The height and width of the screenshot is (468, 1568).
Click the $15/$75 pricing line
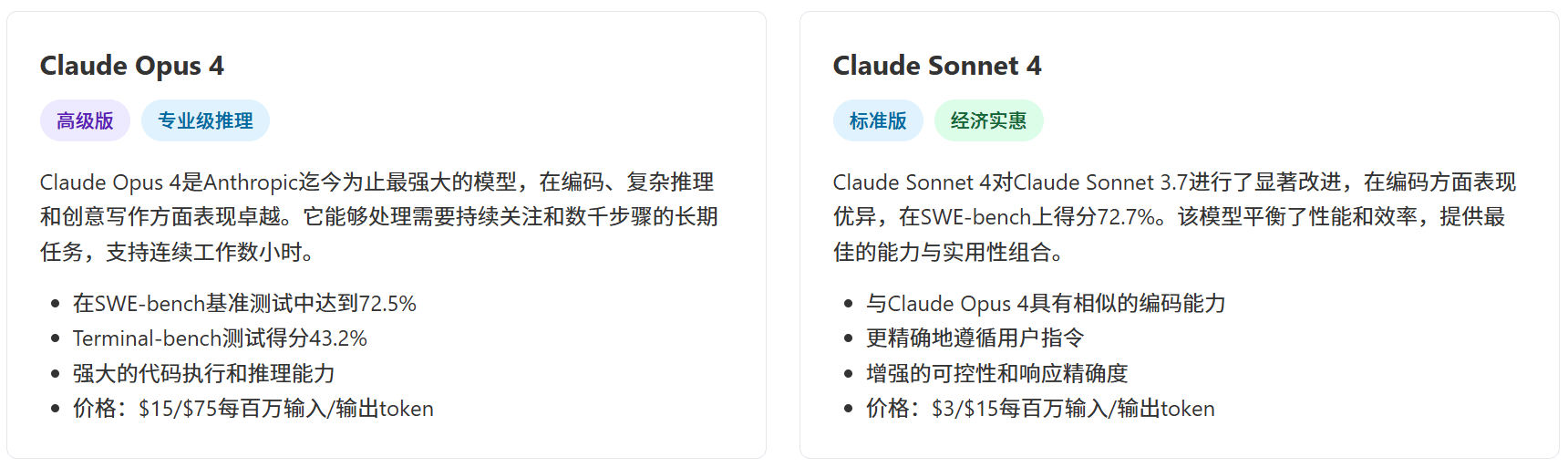[x=253, y=408]
